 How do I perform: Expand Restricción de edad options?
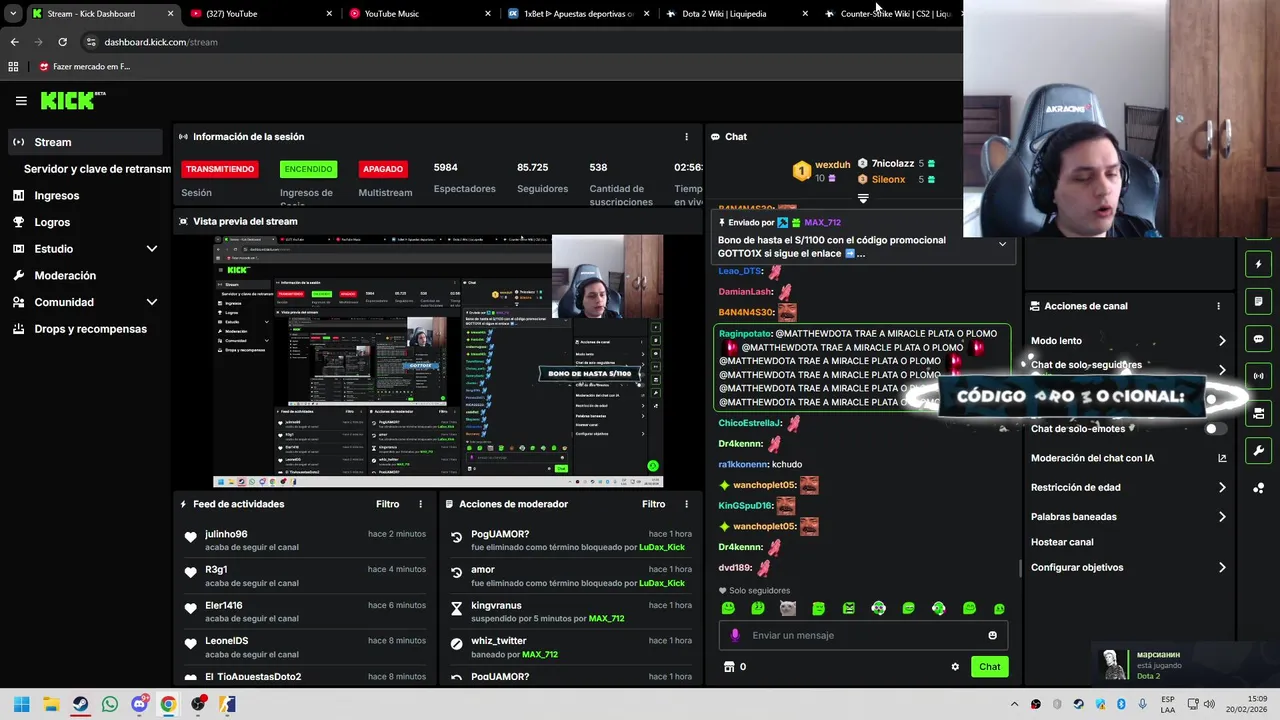1222,488
